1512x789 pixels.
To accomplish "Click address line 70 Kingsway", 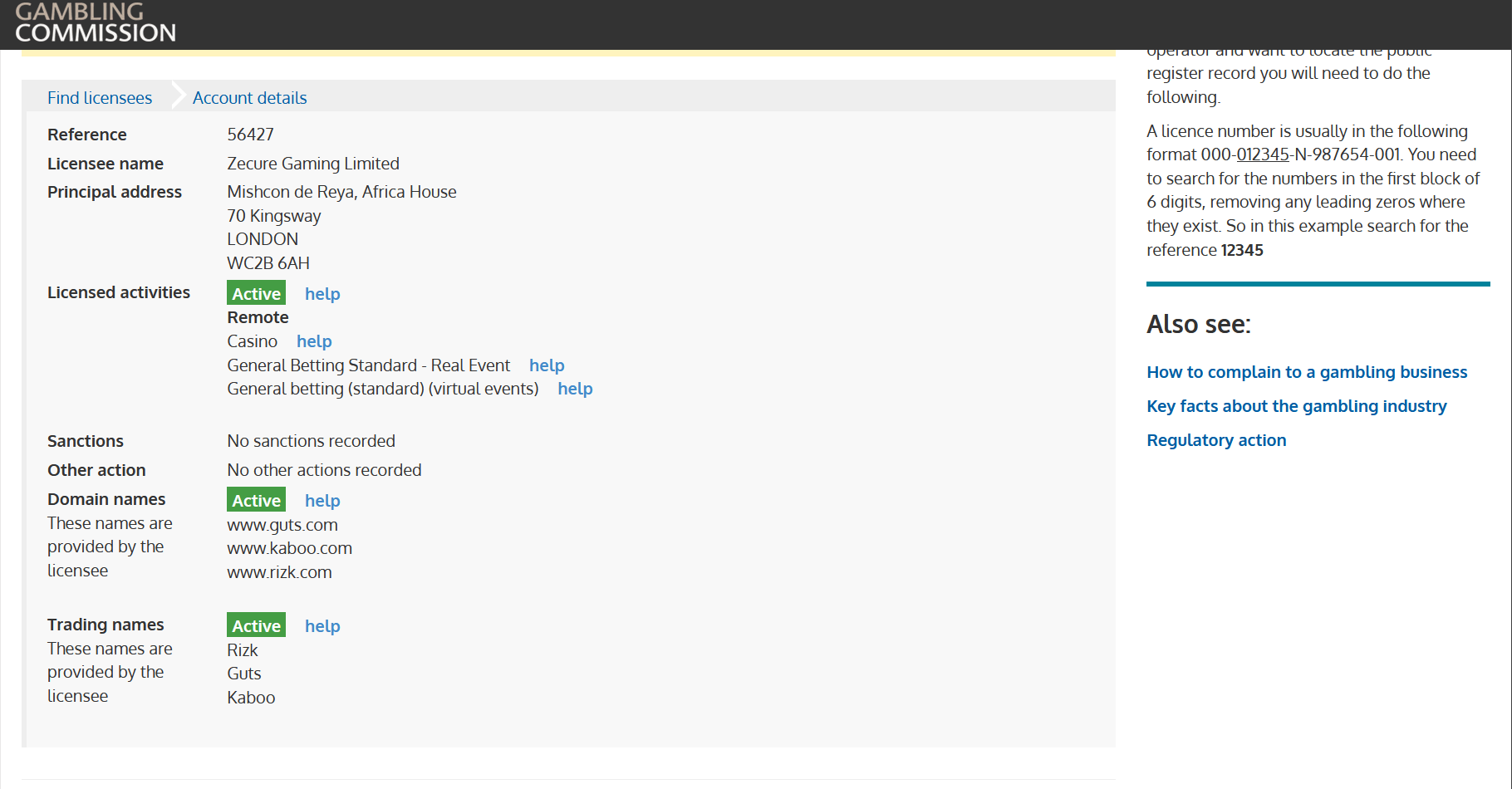I will 273,216.
